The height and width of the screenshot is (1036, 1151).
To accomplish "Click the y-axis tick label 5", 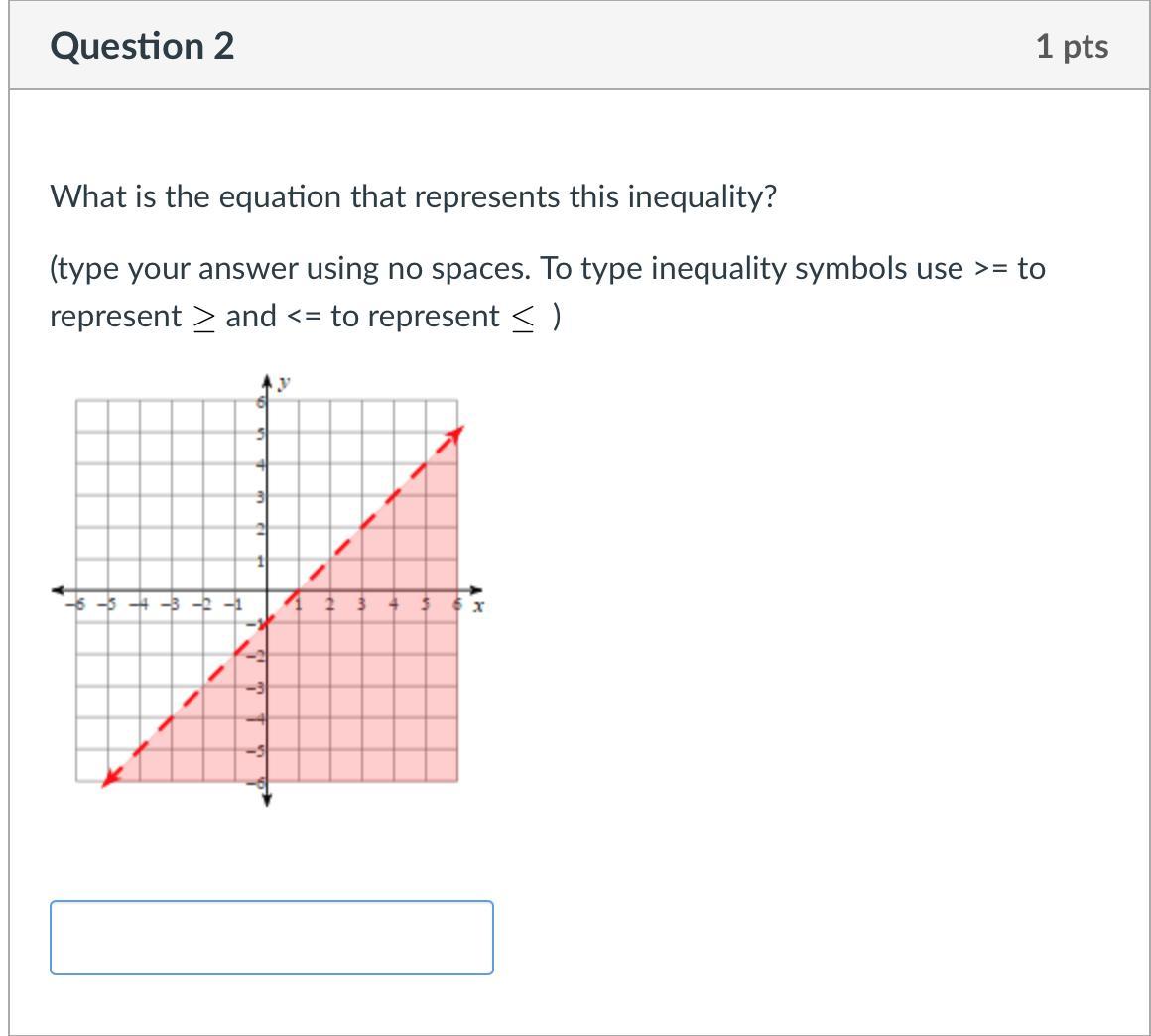I will pos(260,434).
